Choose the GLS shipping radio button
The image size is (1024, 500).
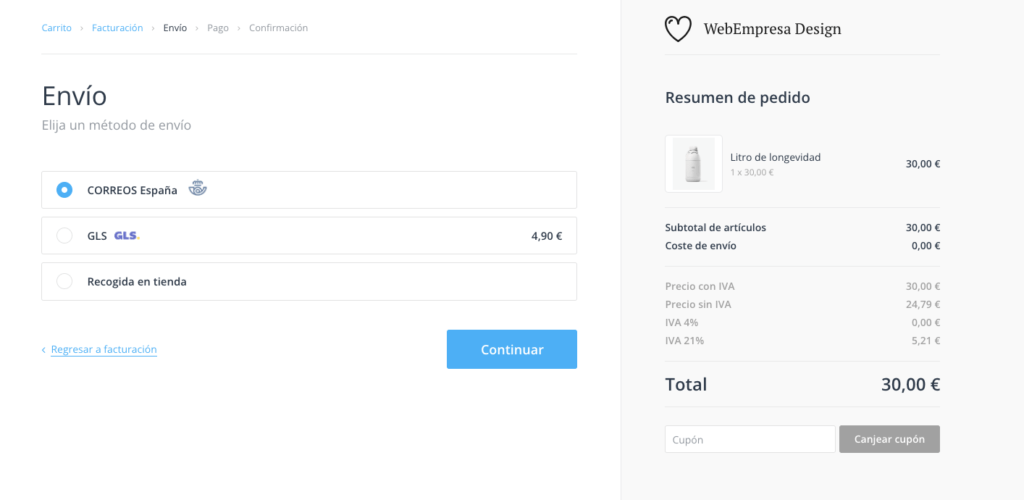coord(64,236)
